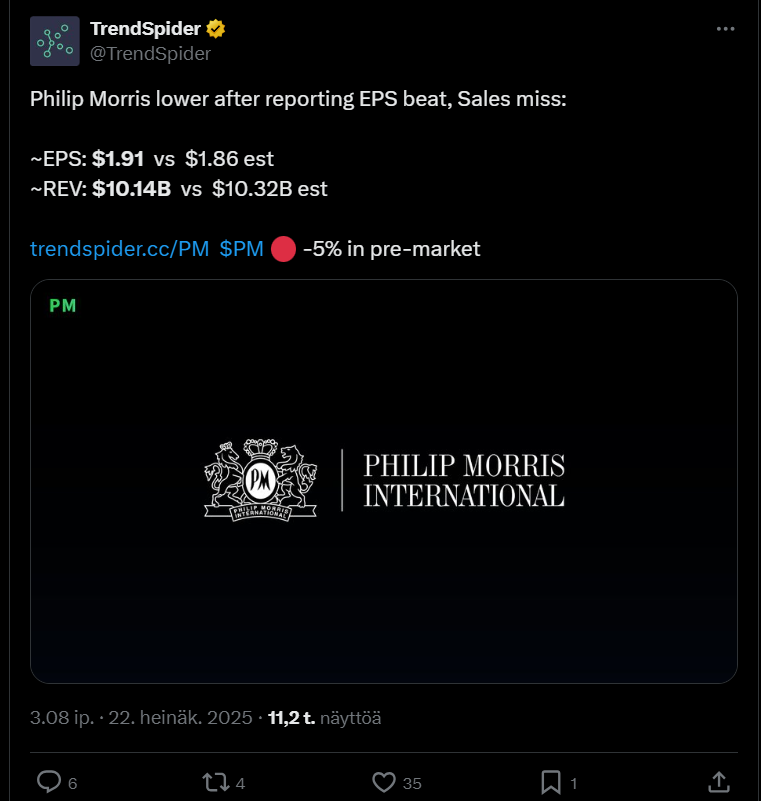Open the TrendSpider profile avatar
The image size is (761, 801).
pos(55,41)
